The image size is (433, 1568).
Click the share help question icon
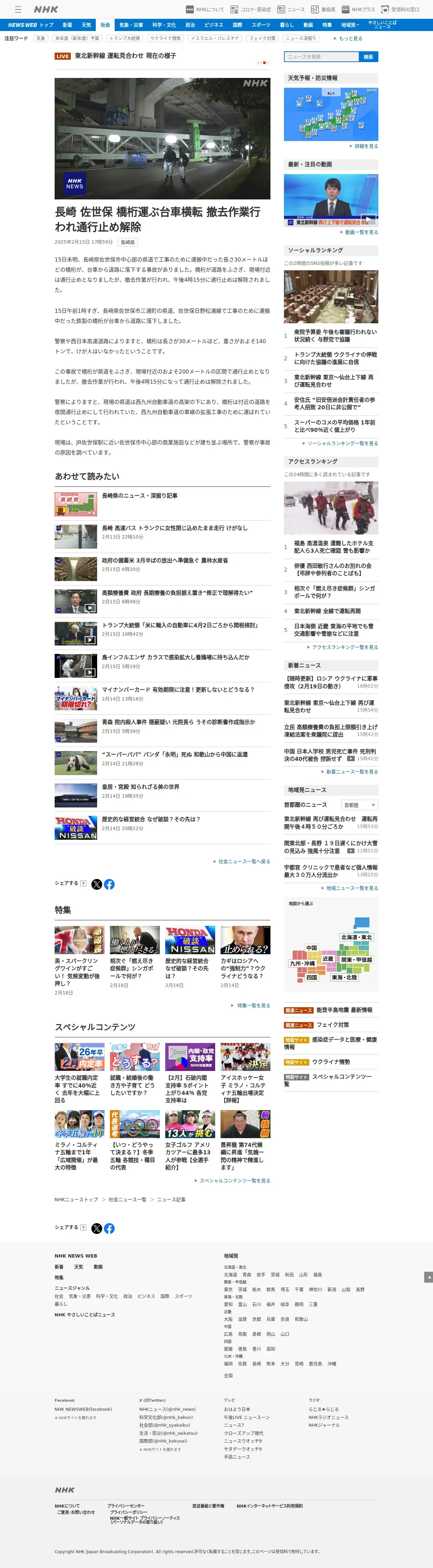(x=83, y=883)
